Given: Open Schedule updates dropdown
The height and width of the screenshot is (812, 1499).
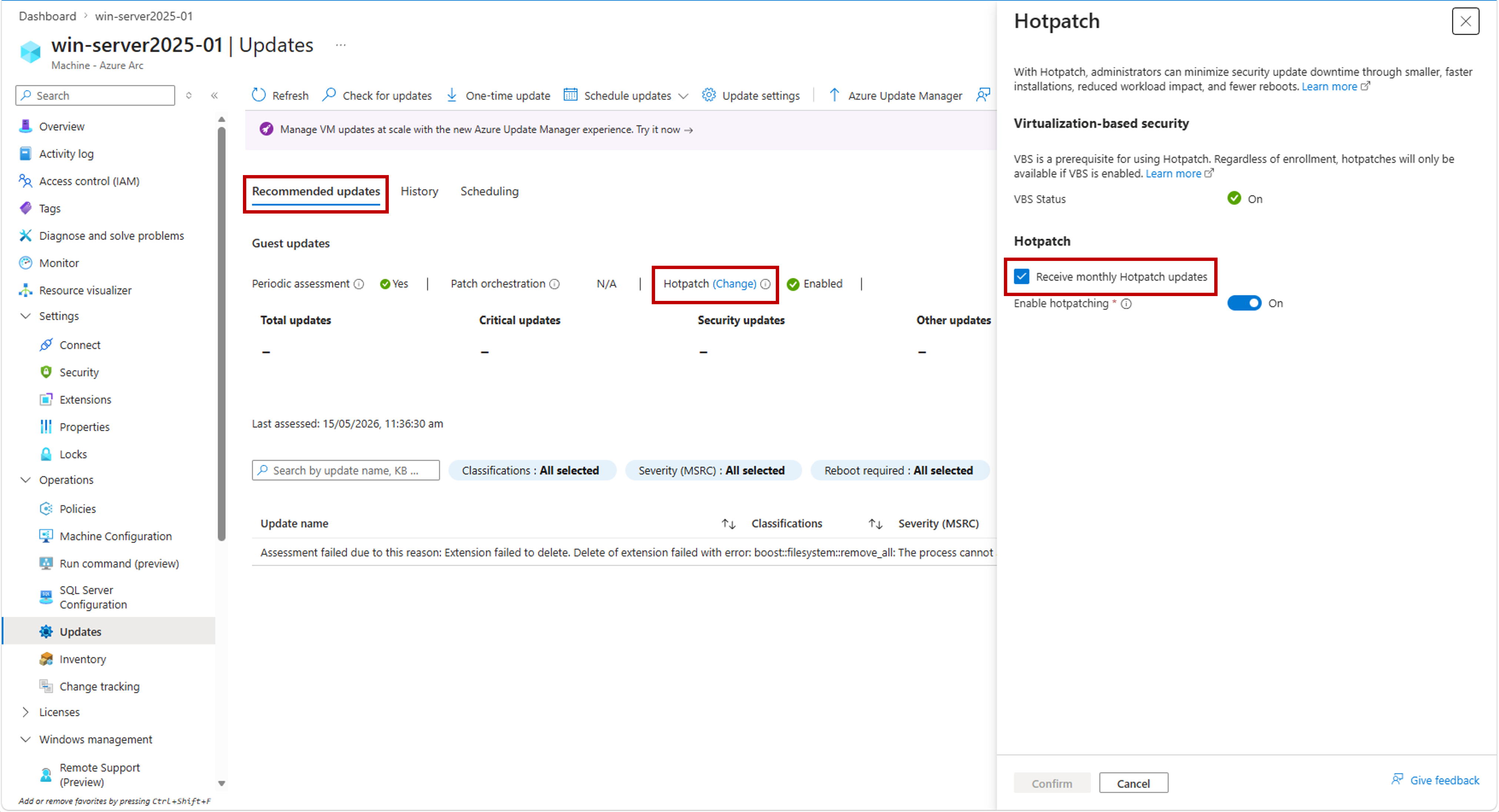Looking at the screenshot, I should (x=626, y=95).
